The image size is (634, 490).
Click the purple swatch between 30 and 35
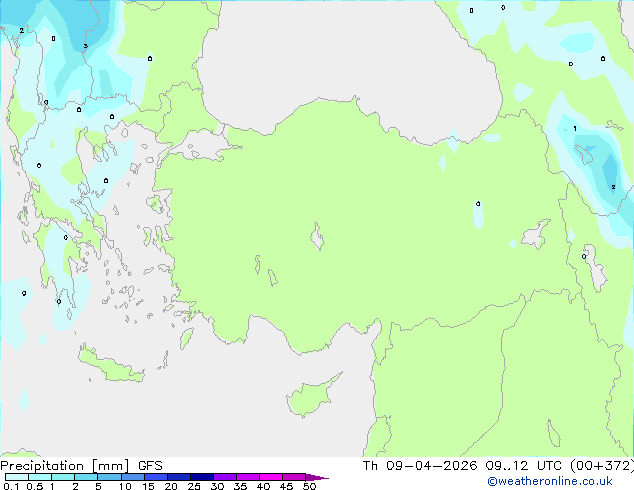(225, 477)
